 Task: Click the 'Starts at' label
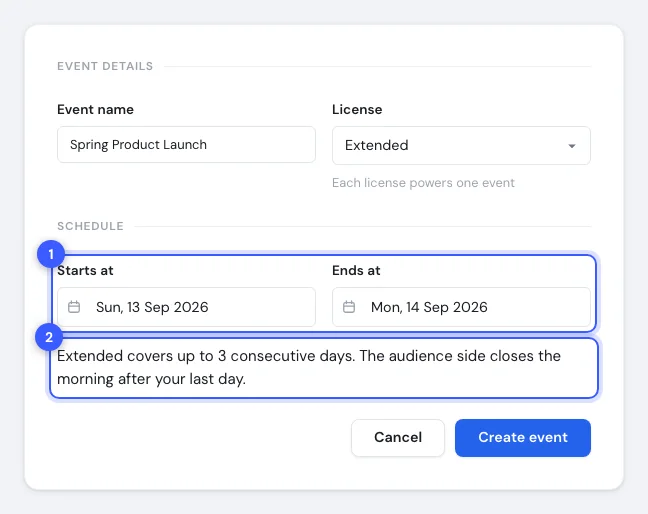85,270
